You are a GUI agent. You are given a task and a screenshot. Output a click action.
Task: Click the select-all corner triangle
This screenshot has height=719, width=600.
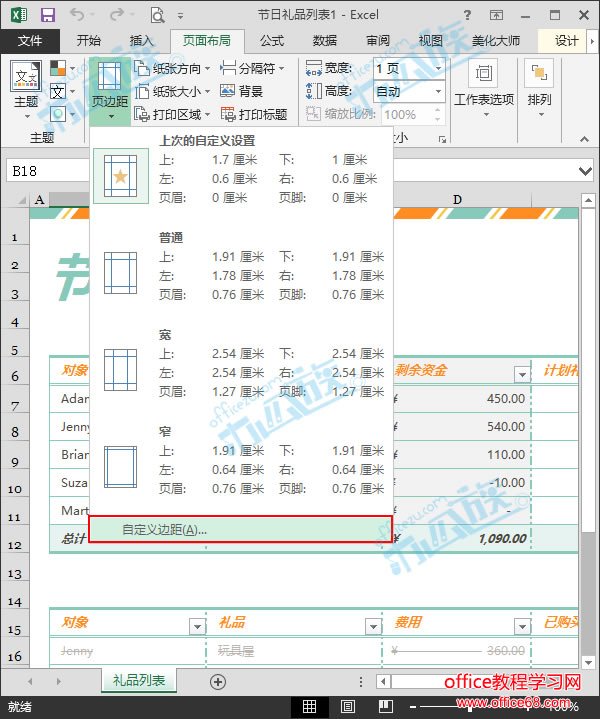pyautogui.click(x=21, y=200)
